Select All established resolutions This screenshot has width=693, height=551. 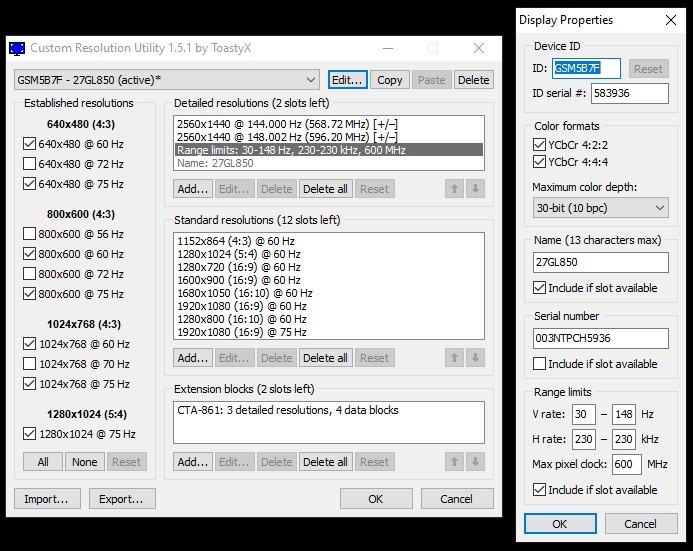43,462
